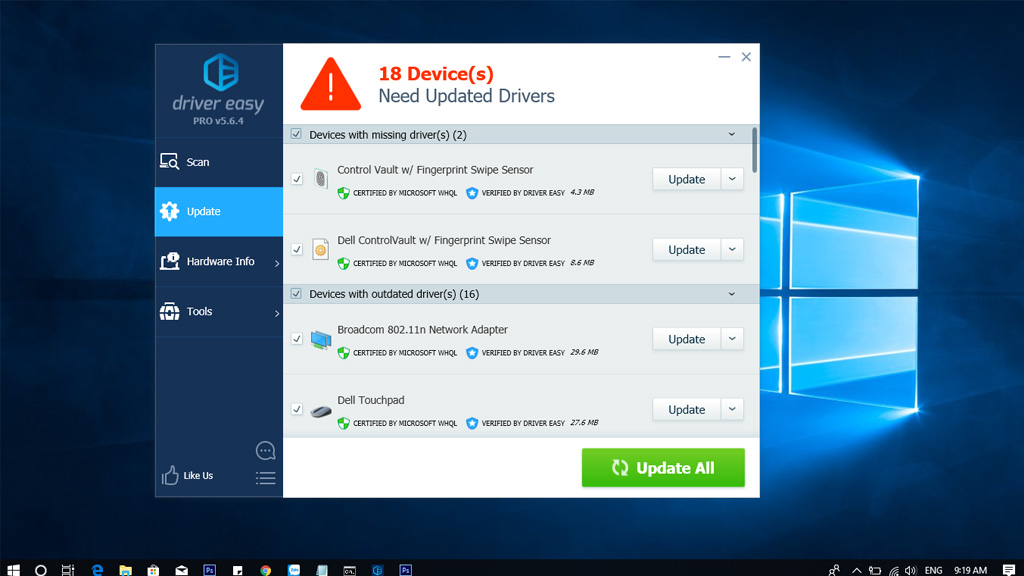Screen dimensions: 1024x576
Task: Open the feedback chat bubble icon
Action: pyautogui.click(x=265, y=451)
